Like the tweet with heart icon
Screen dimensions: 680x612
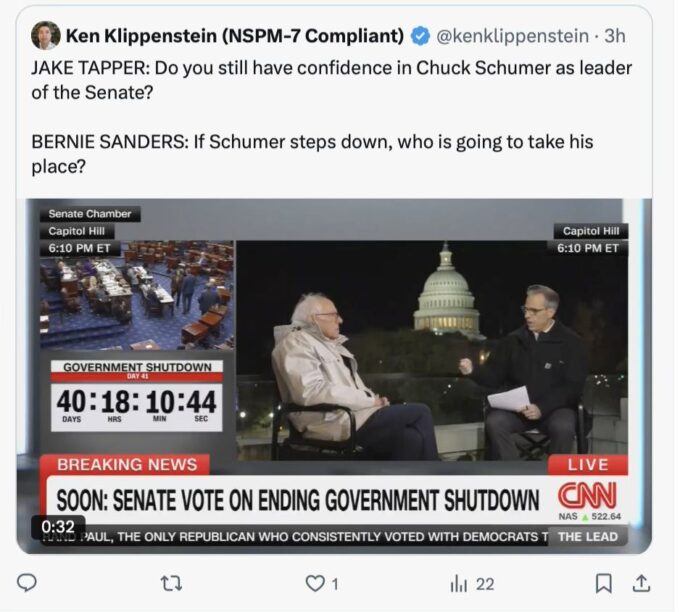coord(315,583)
